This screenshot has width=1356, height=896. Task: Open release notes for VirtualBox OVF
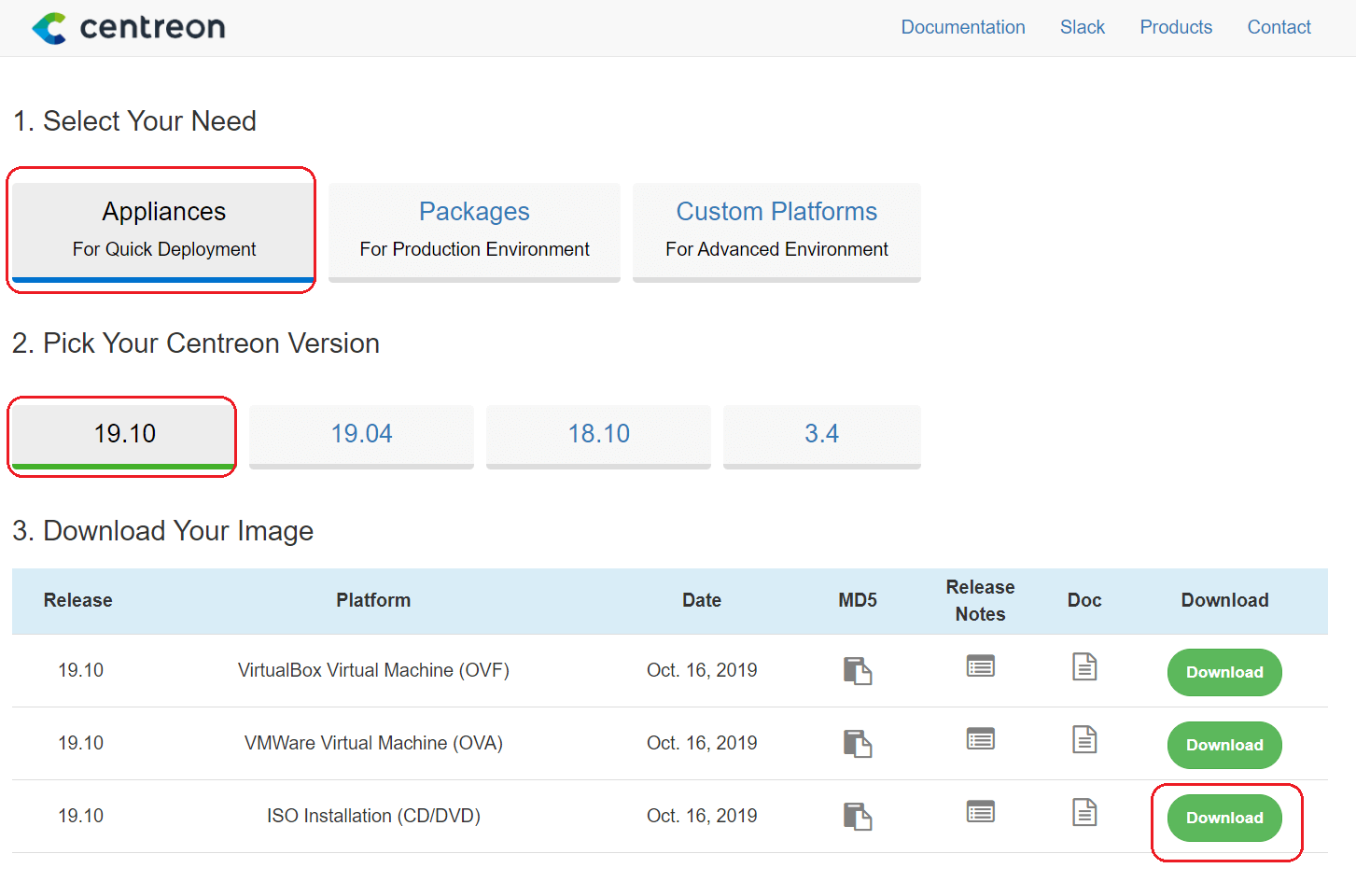click(x=980, y=666)
